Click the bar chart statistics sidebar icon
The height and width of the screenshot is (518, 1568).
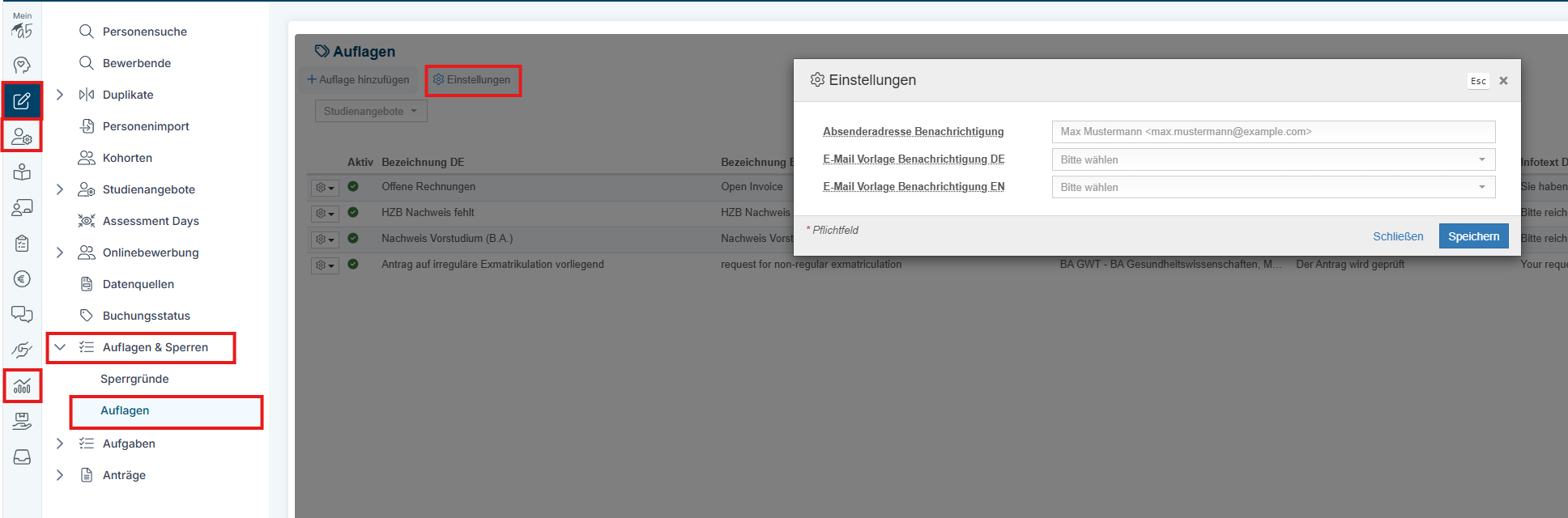22,386
